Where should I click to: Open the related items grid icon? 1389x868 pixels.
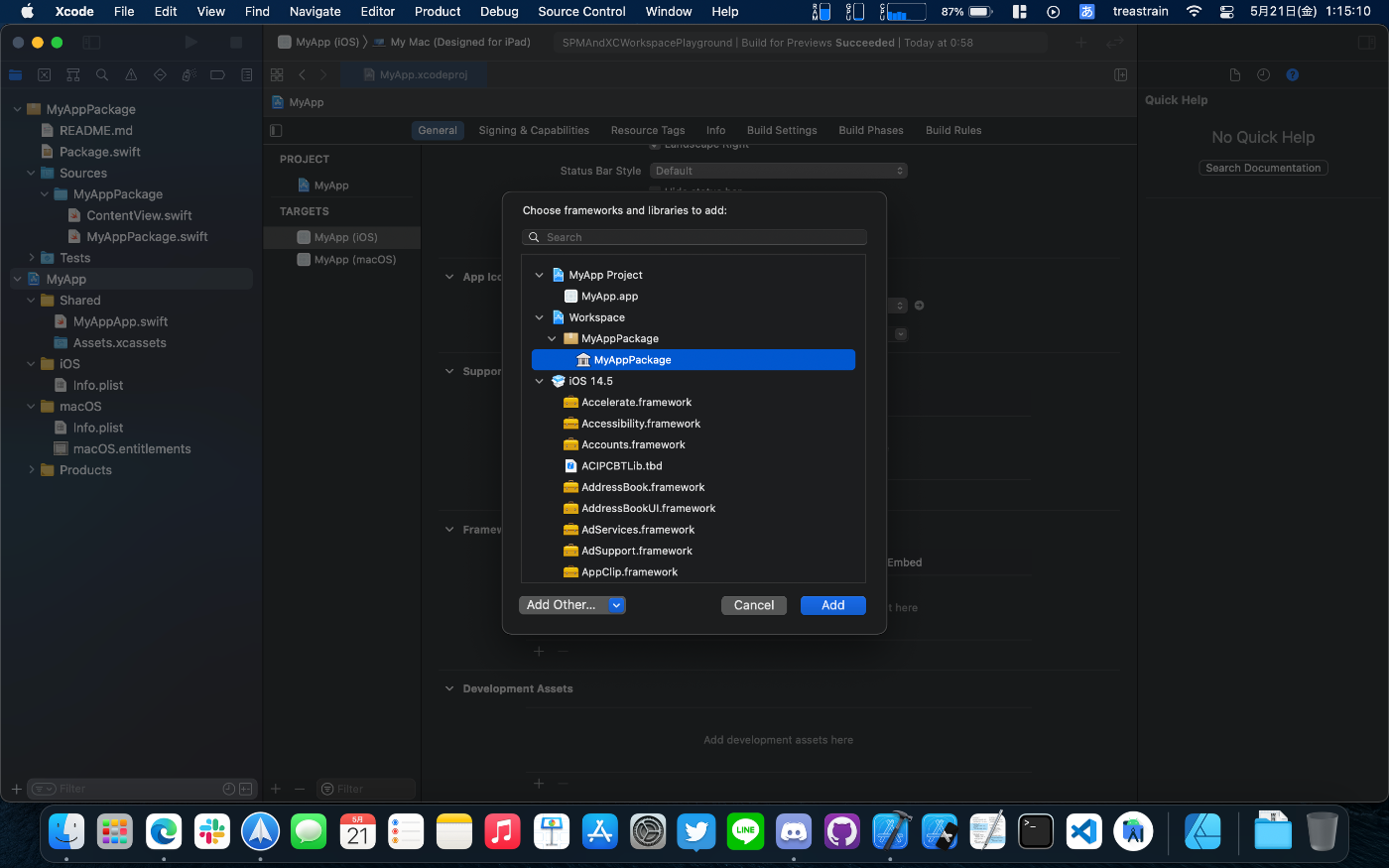click(x=277, y=75)
